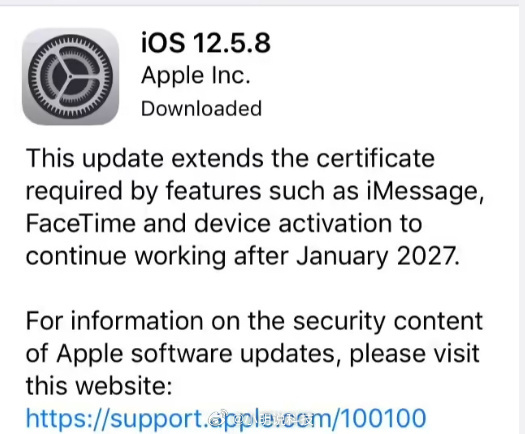
Task: Click the Downloaded status text
Action: (x=201, y=108)
